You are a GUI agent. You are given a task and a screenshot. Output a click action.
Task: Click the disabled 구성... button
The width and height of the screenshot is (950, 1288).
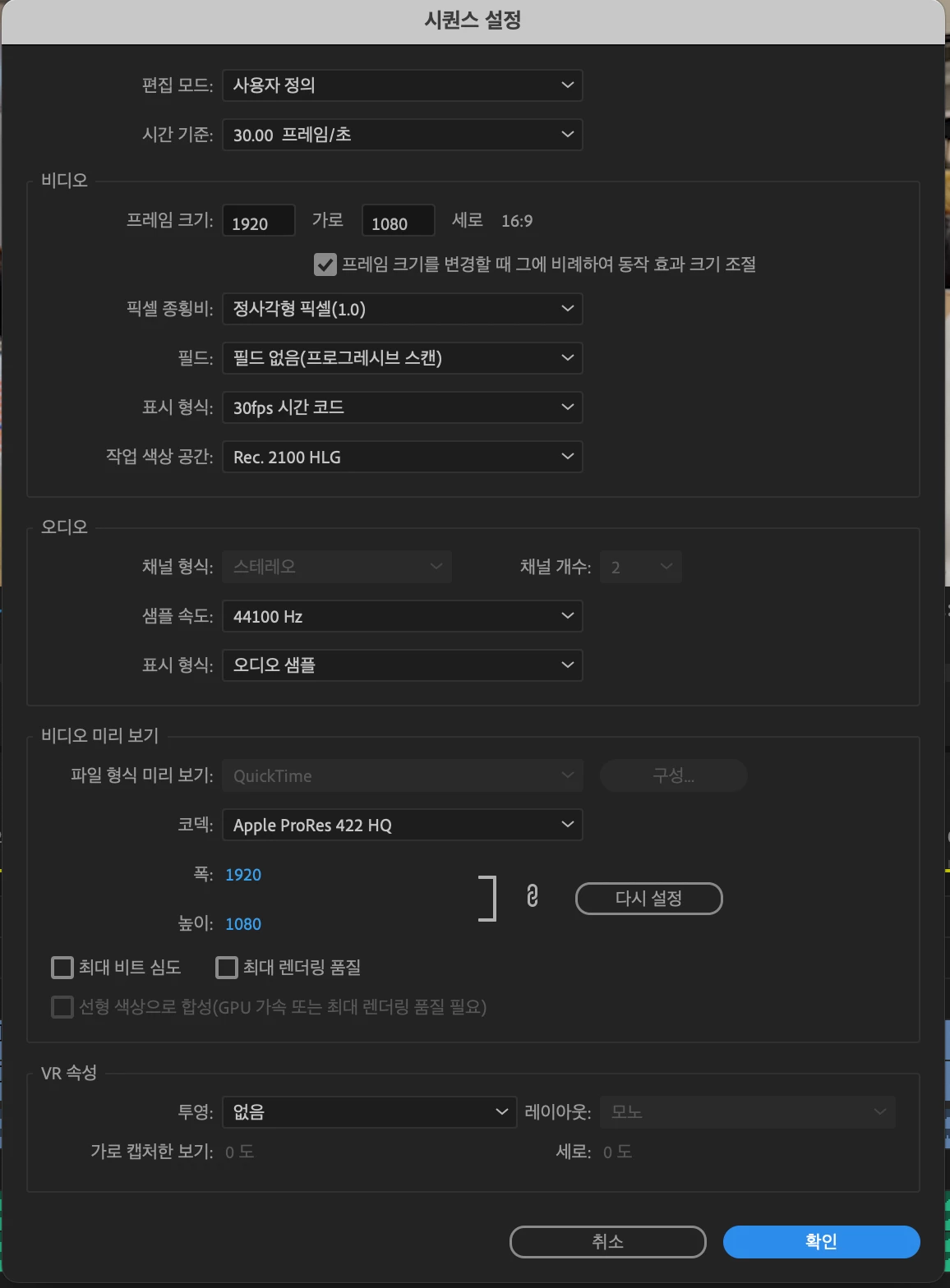(674, 775)
